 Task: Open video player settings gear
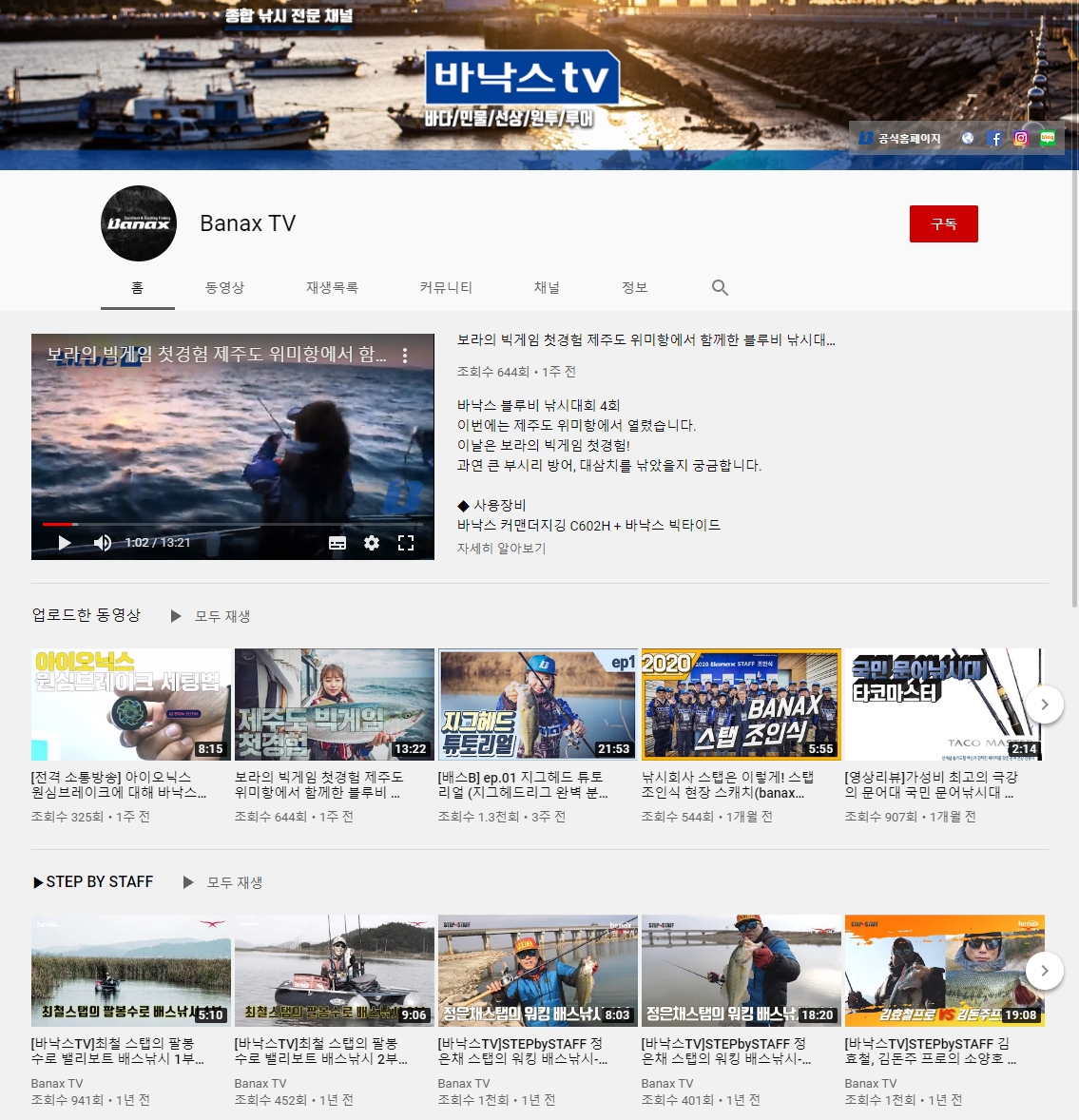tap(372, 543)
